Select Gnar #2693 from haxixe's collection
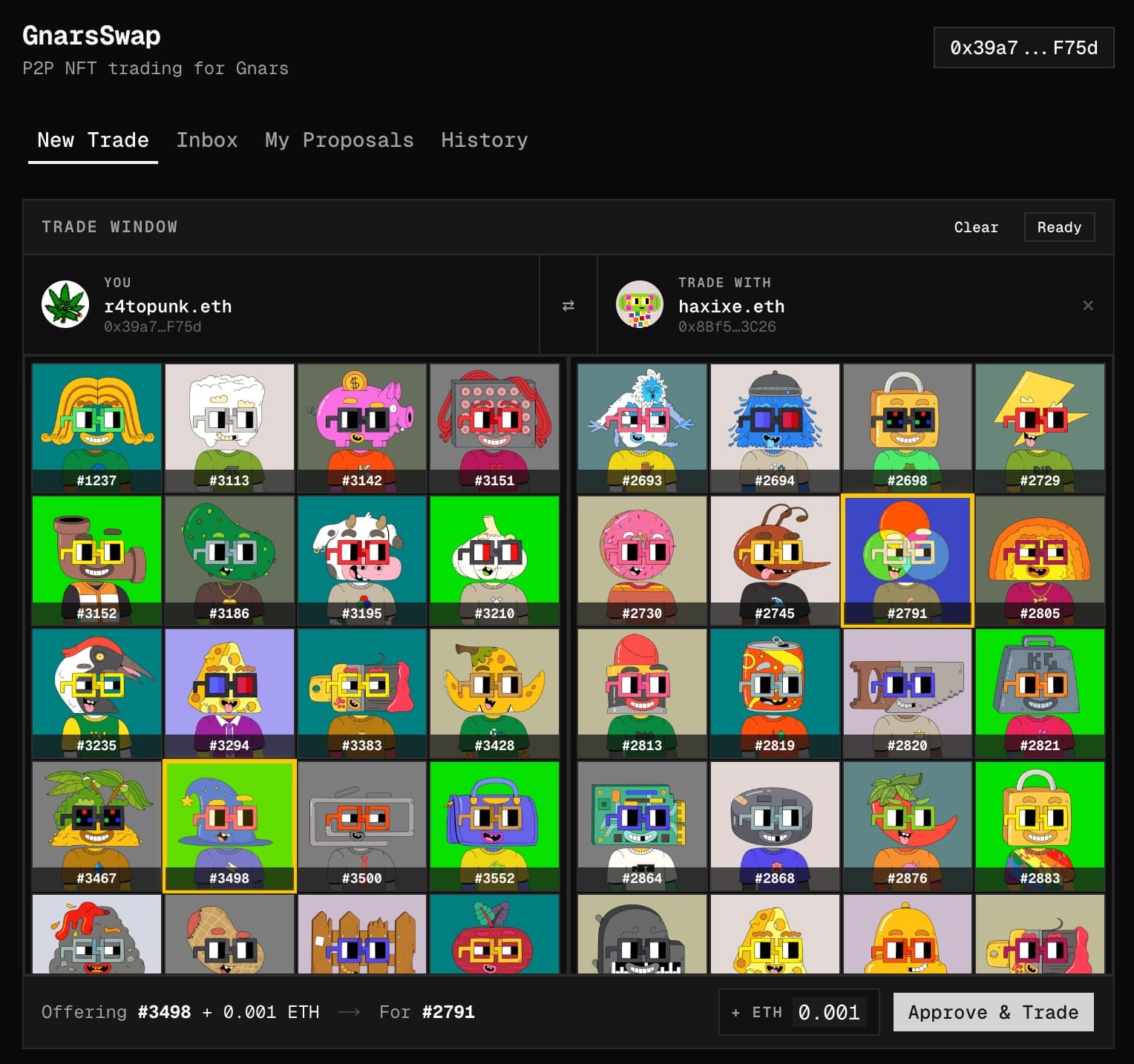The image size is (1134, 1064). click(642, 427)
